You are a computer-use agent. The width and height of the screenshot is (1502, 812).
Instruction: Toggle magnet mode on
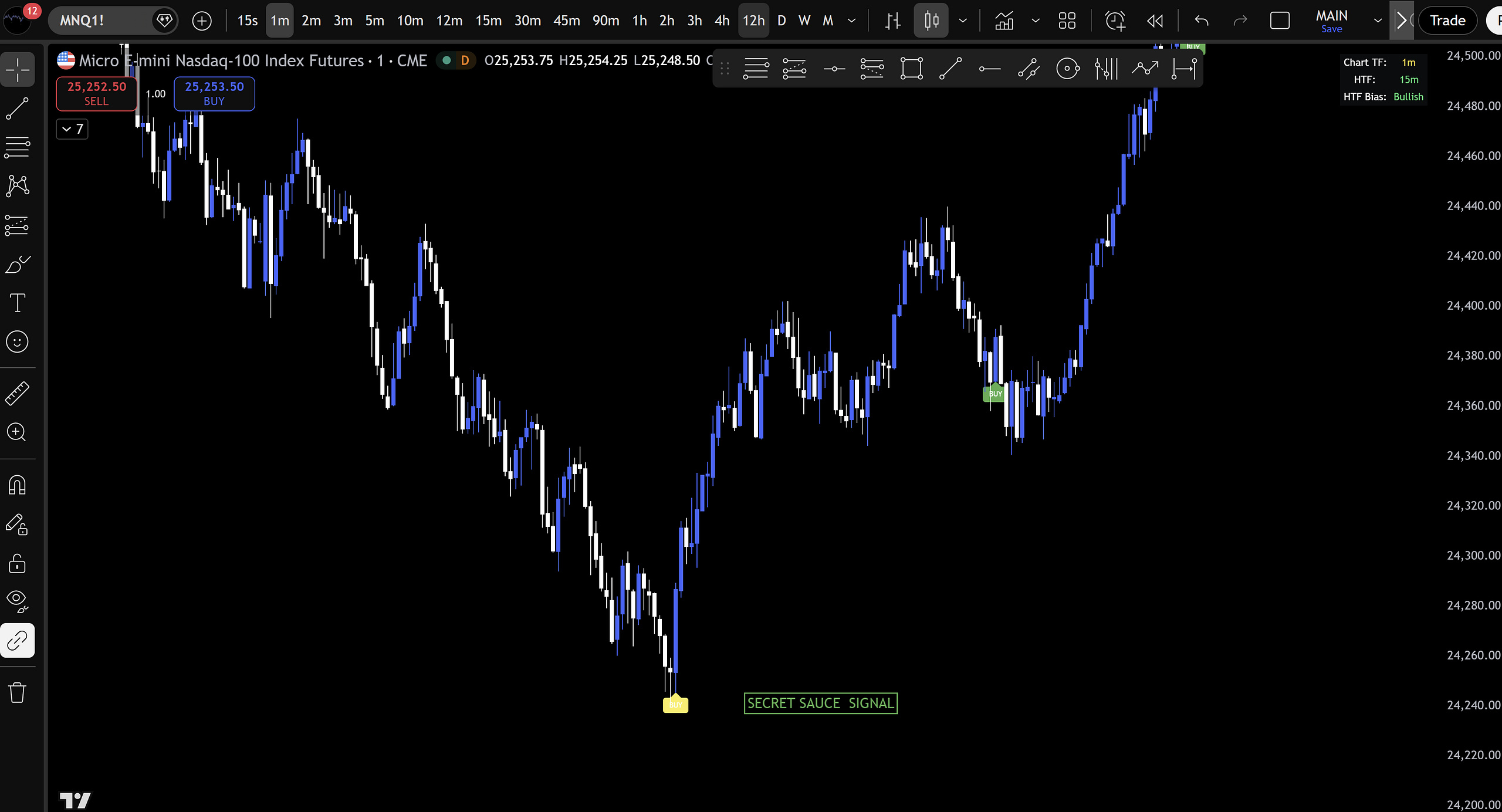[18, 485]
